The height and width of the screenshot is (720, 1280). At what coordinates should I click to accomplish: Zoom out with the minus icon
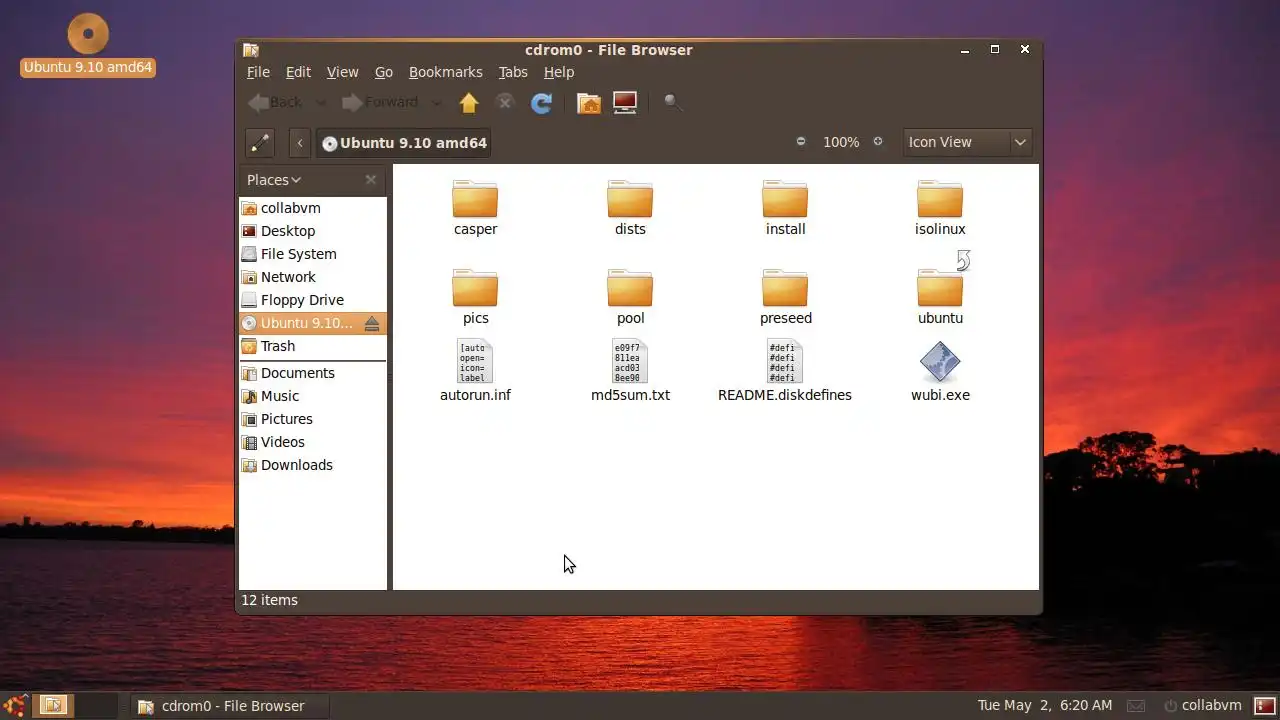801,142
